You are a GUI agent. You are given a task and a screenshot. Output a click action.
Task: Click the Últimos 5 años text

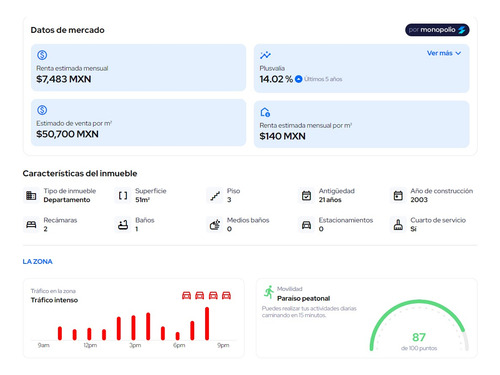click(x=323, y=79)
